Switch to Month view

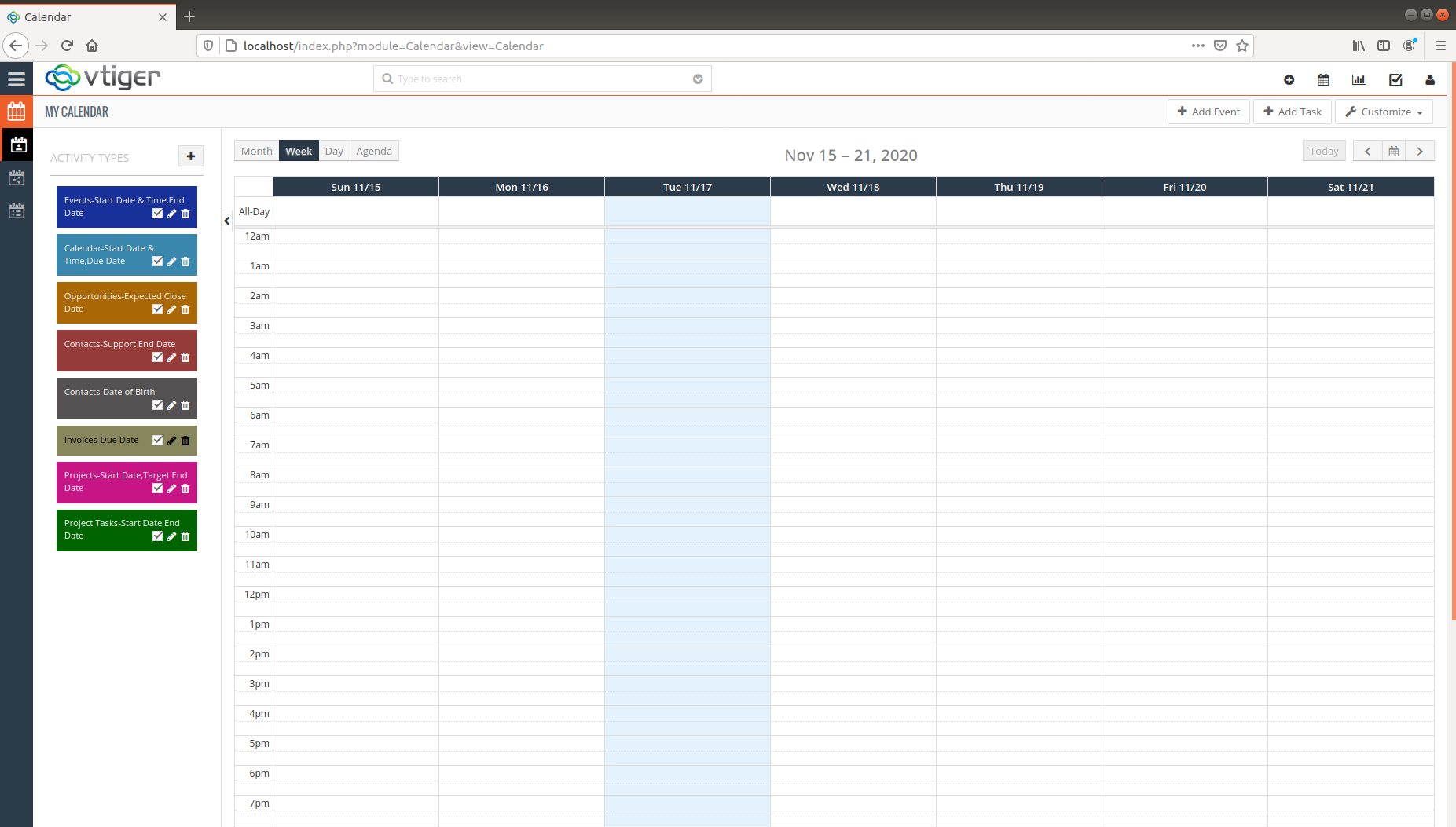[255, 151]
